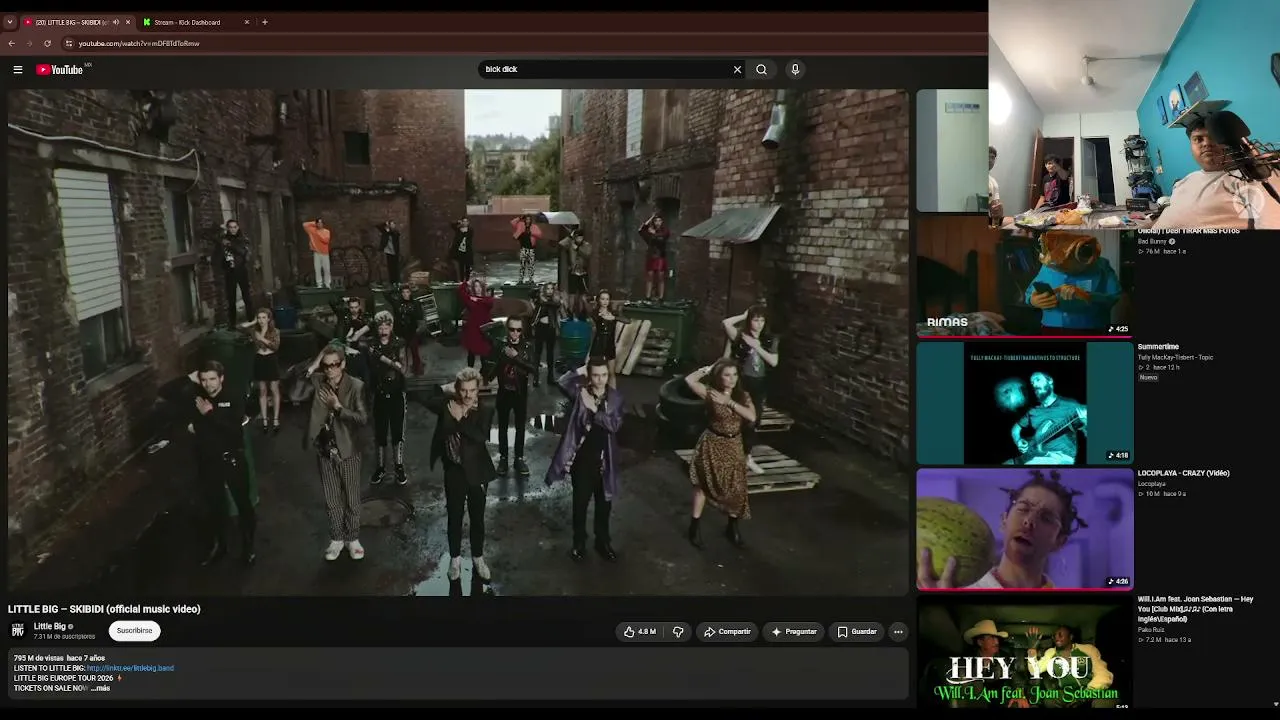Open the Summertime video thumbnail
Image resolution: width=1280 pixels, height=720 pixels.
[x=1025, y=403]
